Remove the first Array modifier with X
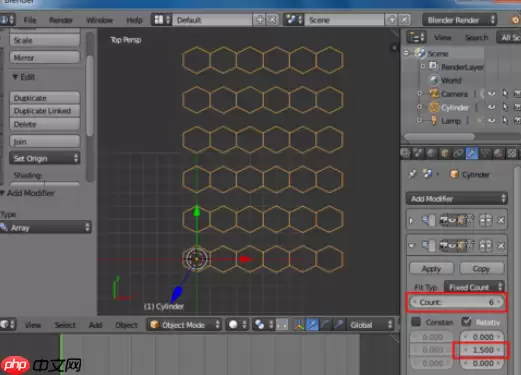 501,220
